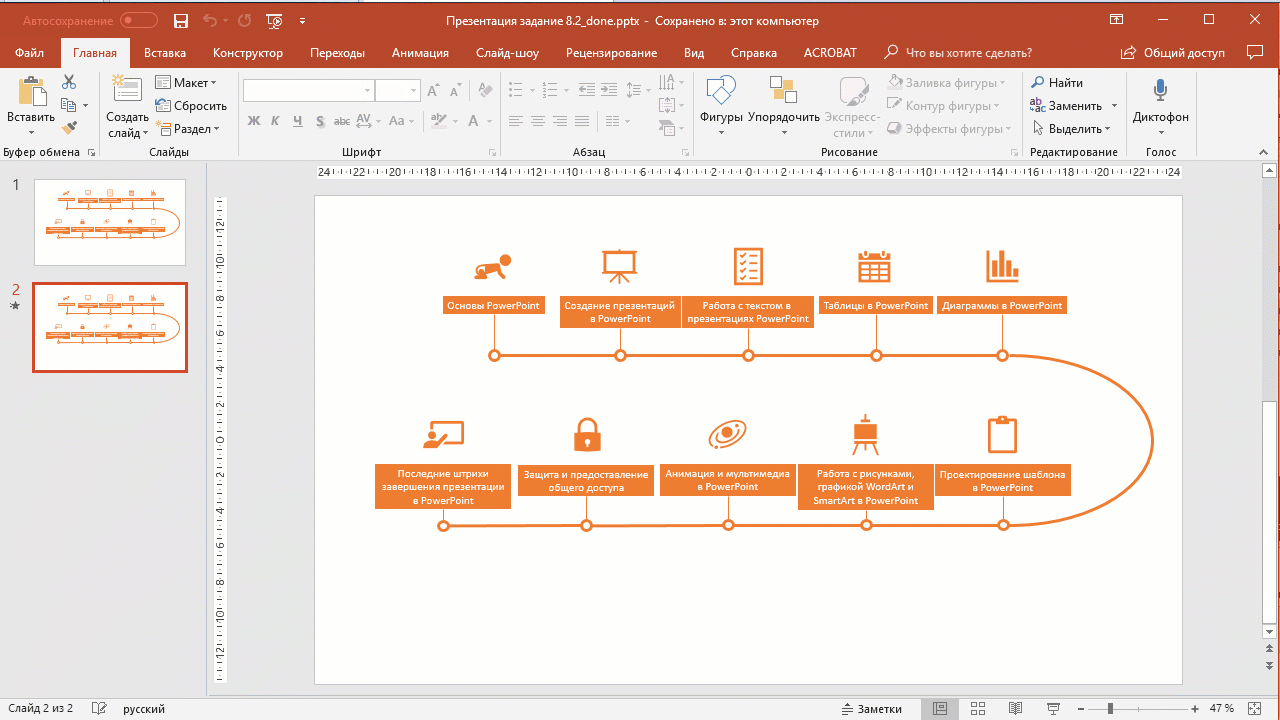1280x720 pixels.
Task: Open the Слайд-шоу tab
Action: coord(507,53)
